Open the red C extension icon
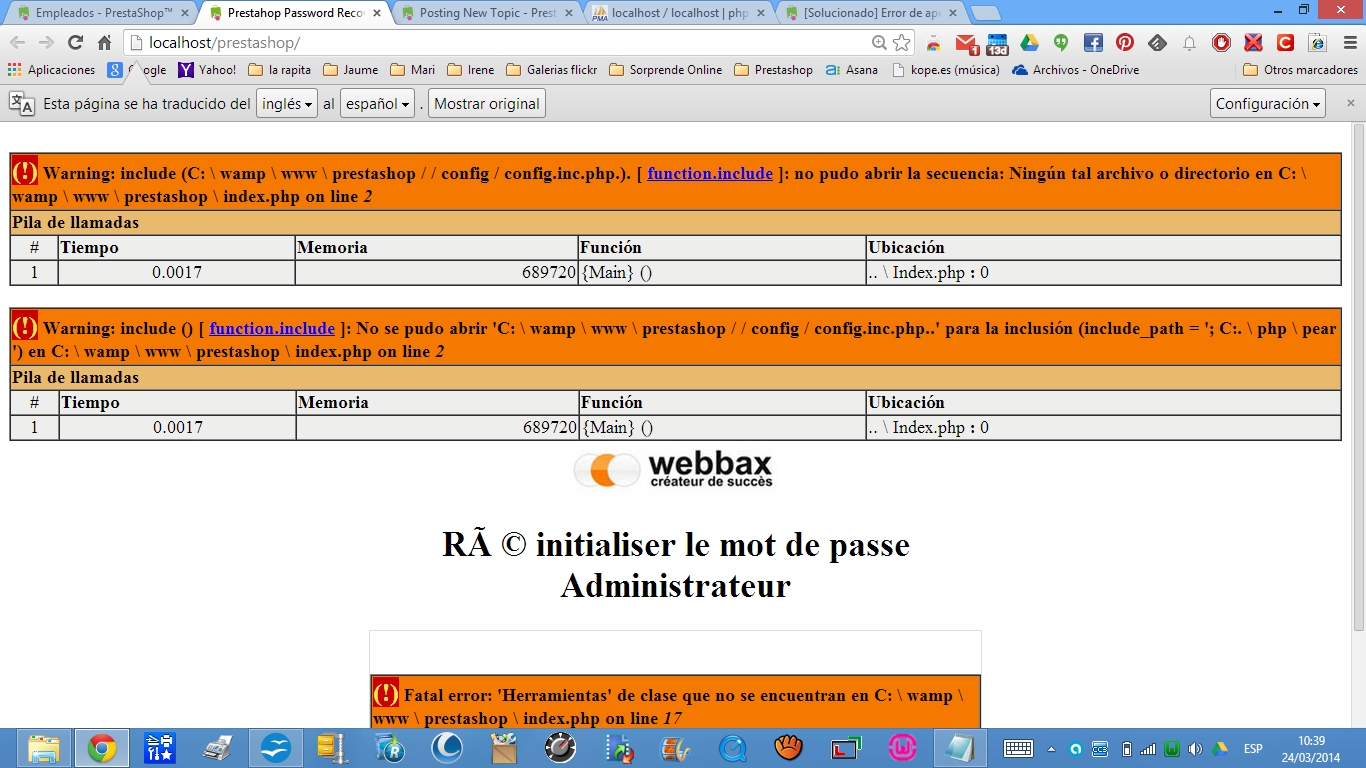 (1285, 43)
